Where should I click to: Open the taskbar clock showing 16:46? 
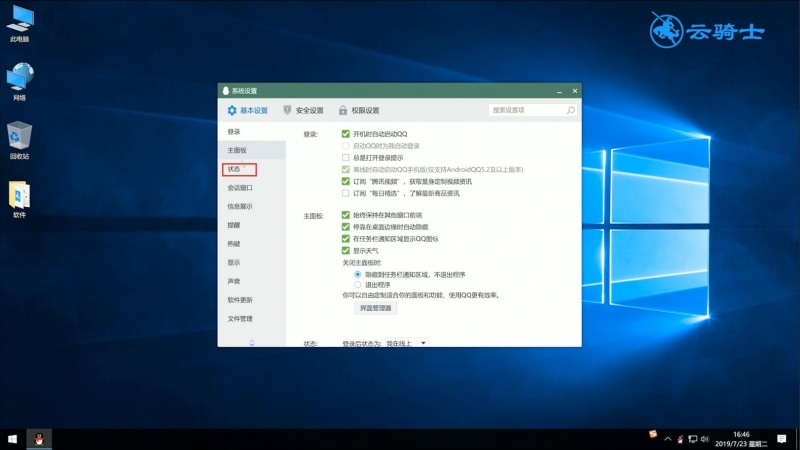(x=741, y=439)
